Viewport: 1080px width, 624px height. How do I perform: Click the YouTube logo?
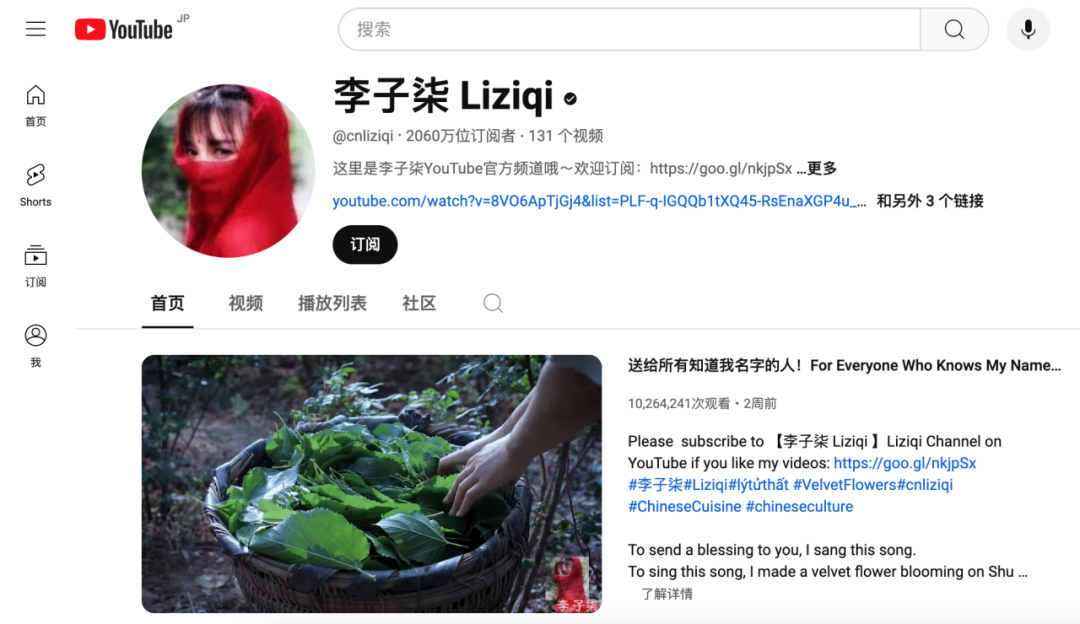coord(124,30)
